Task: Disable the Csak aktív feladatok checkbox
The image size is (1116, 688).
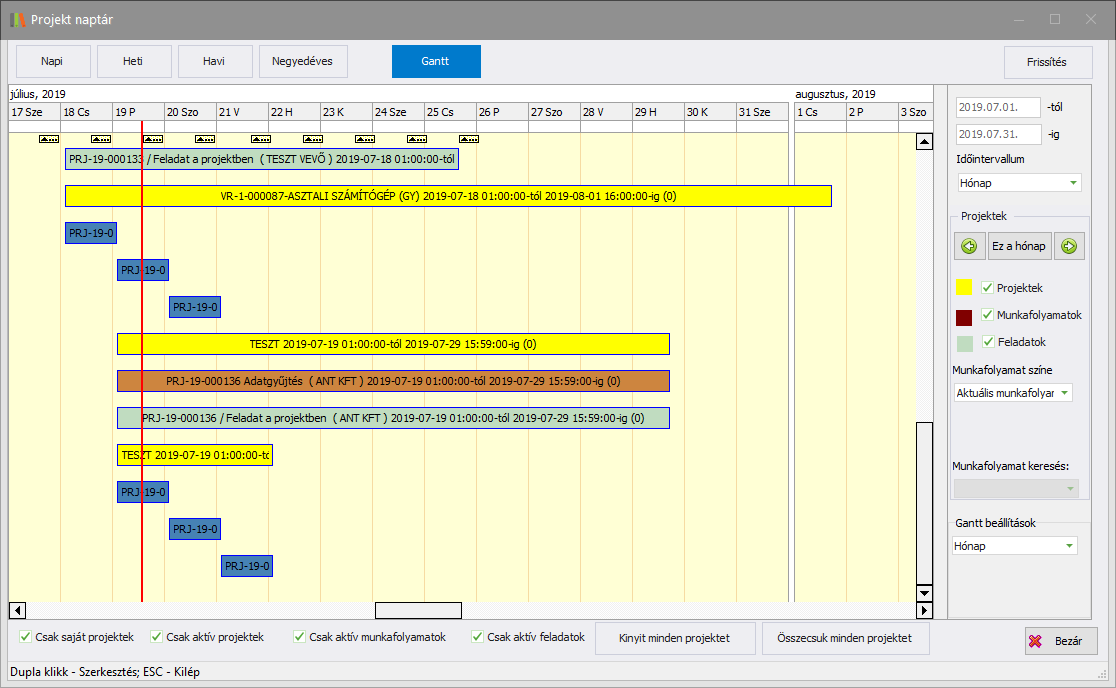Action: click(x=477, y=636)
